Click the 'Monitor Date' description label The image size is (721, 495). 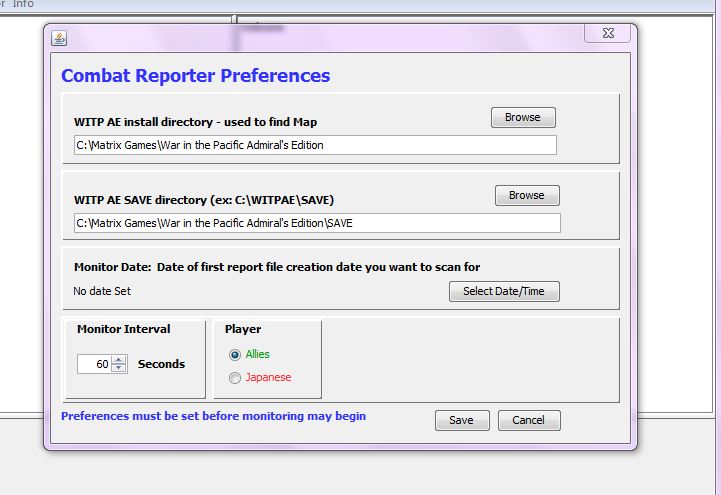pos(277,267)
